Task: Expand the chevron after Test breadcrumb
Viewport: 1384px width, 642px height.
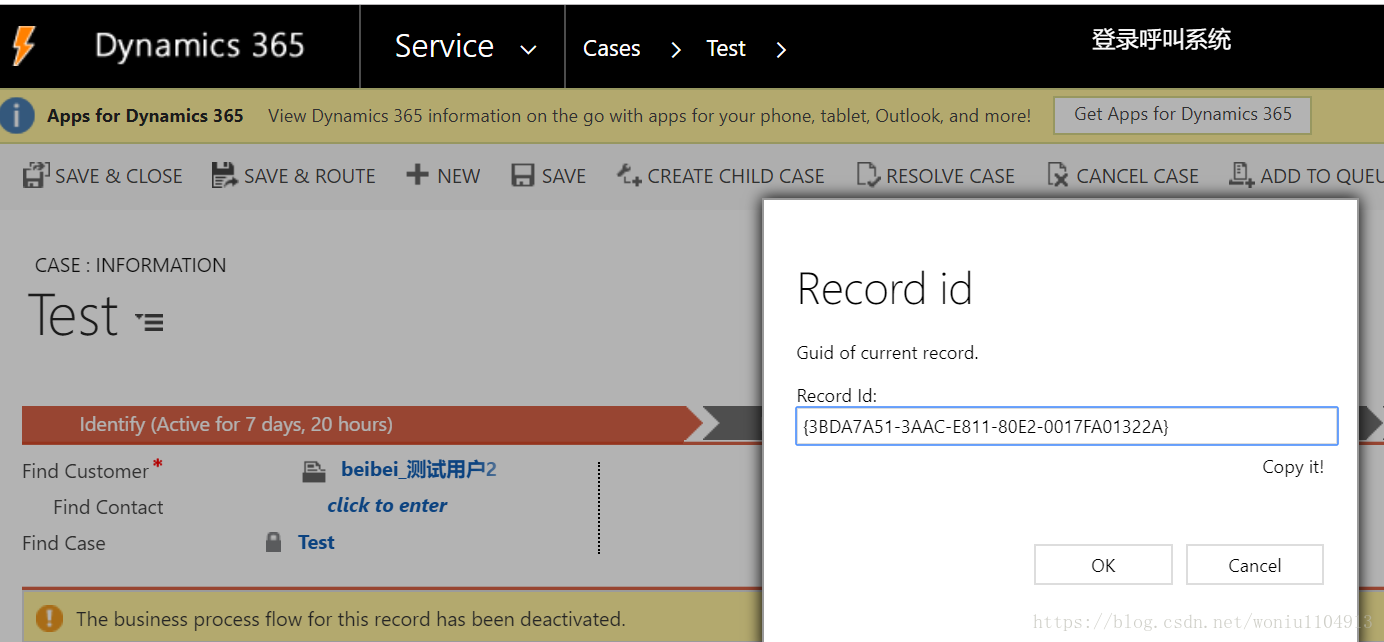Action: coord(781,49)
